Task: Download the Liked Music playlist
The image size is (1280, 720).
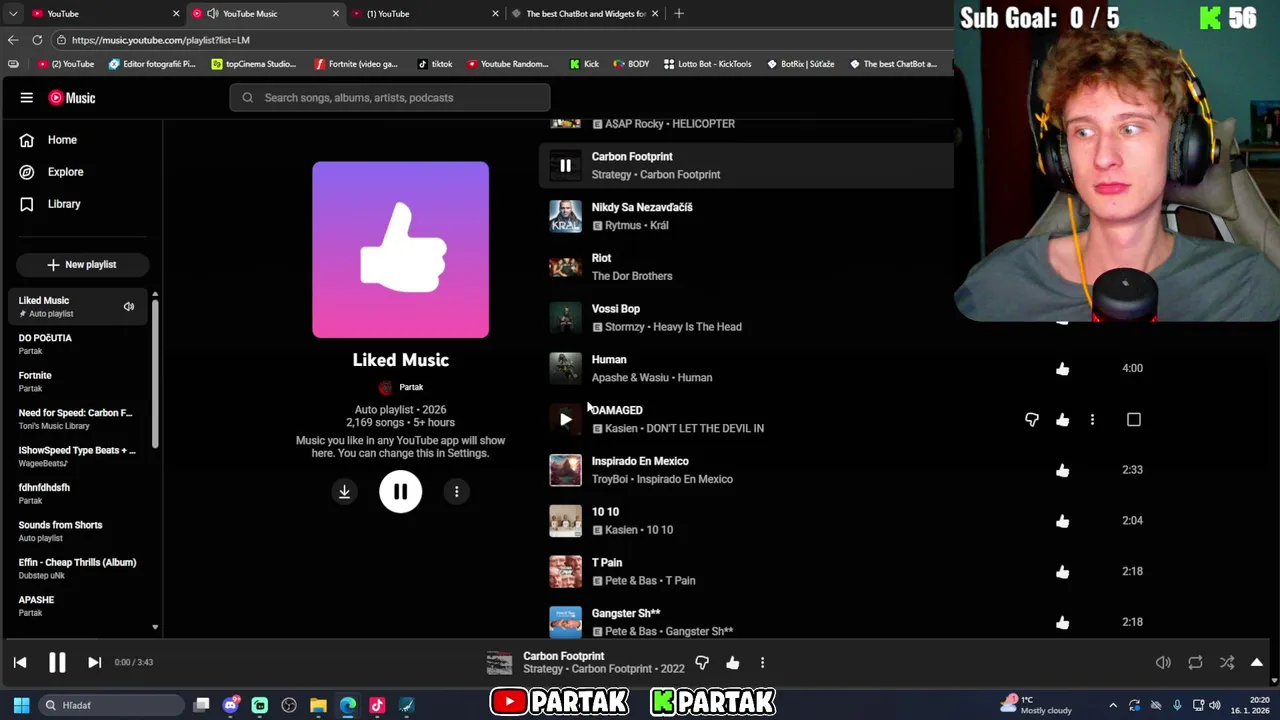Action: (x=344, y=491)
